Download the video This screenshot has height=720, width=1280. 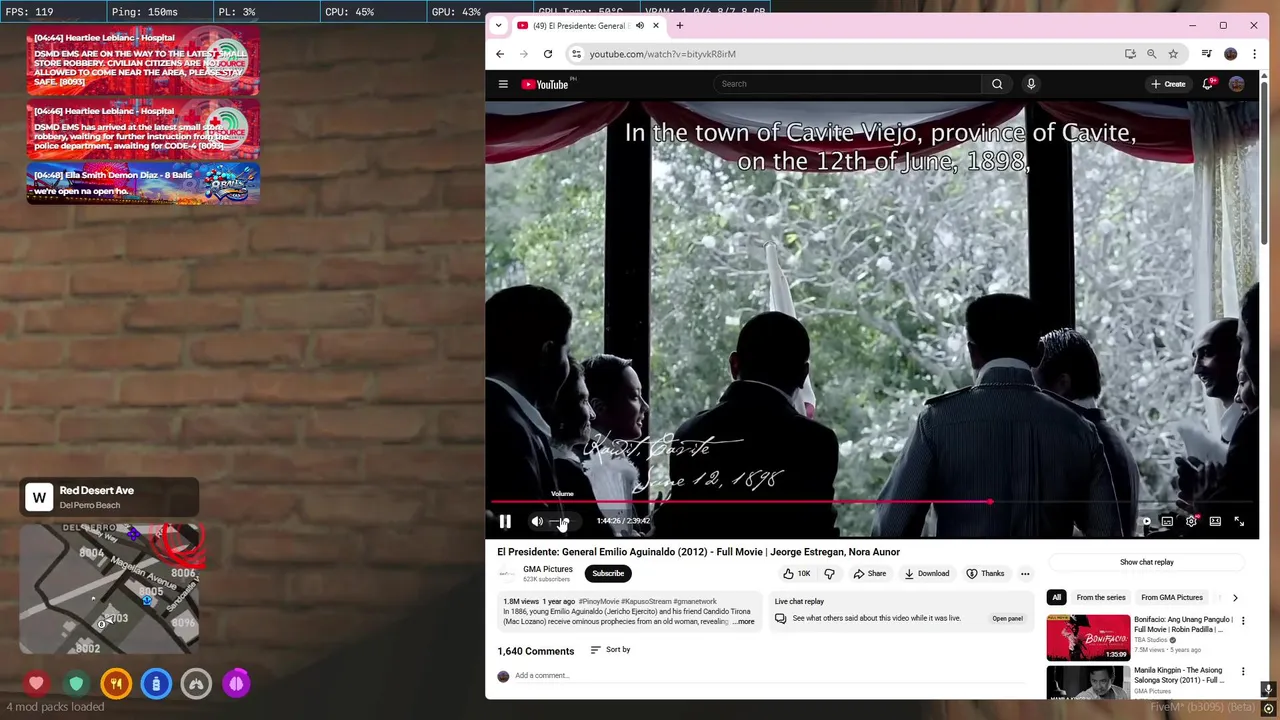pyautogui.click(x=927, y=573)
